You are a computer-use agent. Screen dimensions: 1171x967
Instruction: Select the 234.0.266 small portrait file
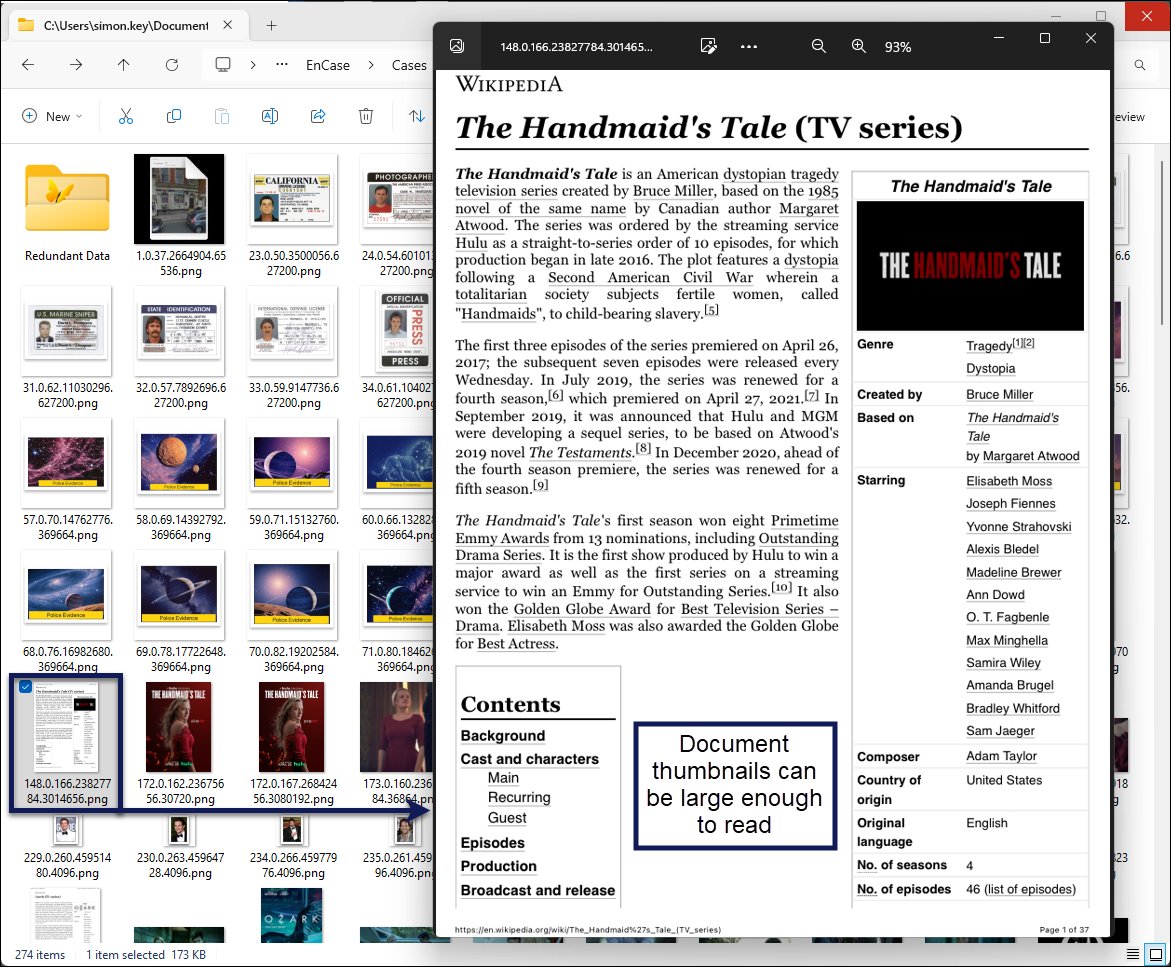pyautogui.click(x=292, y=829)
